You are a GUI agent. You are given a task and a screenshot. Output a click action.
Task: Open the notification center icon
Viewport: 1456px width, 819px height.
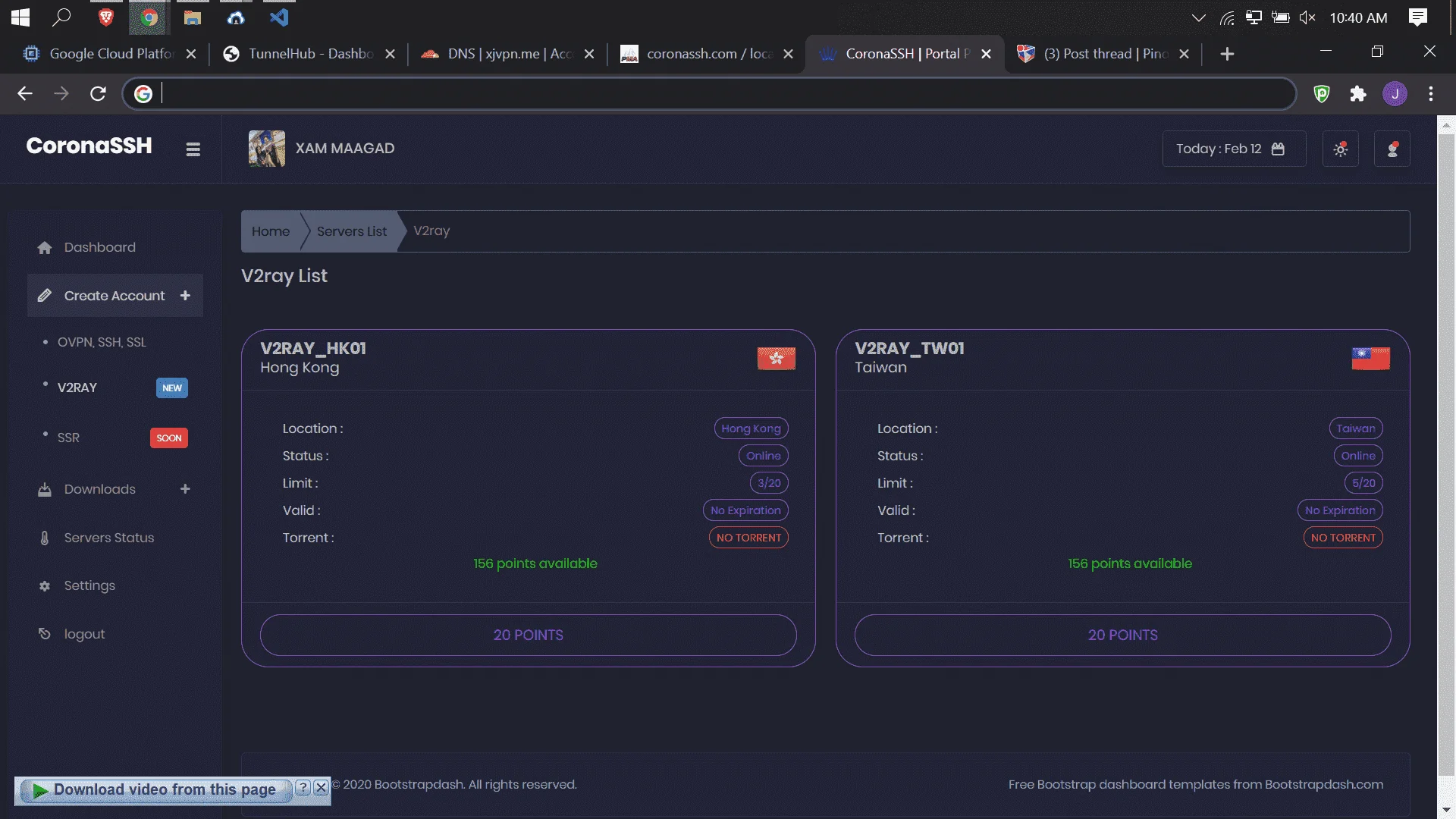pos(1418,17)
